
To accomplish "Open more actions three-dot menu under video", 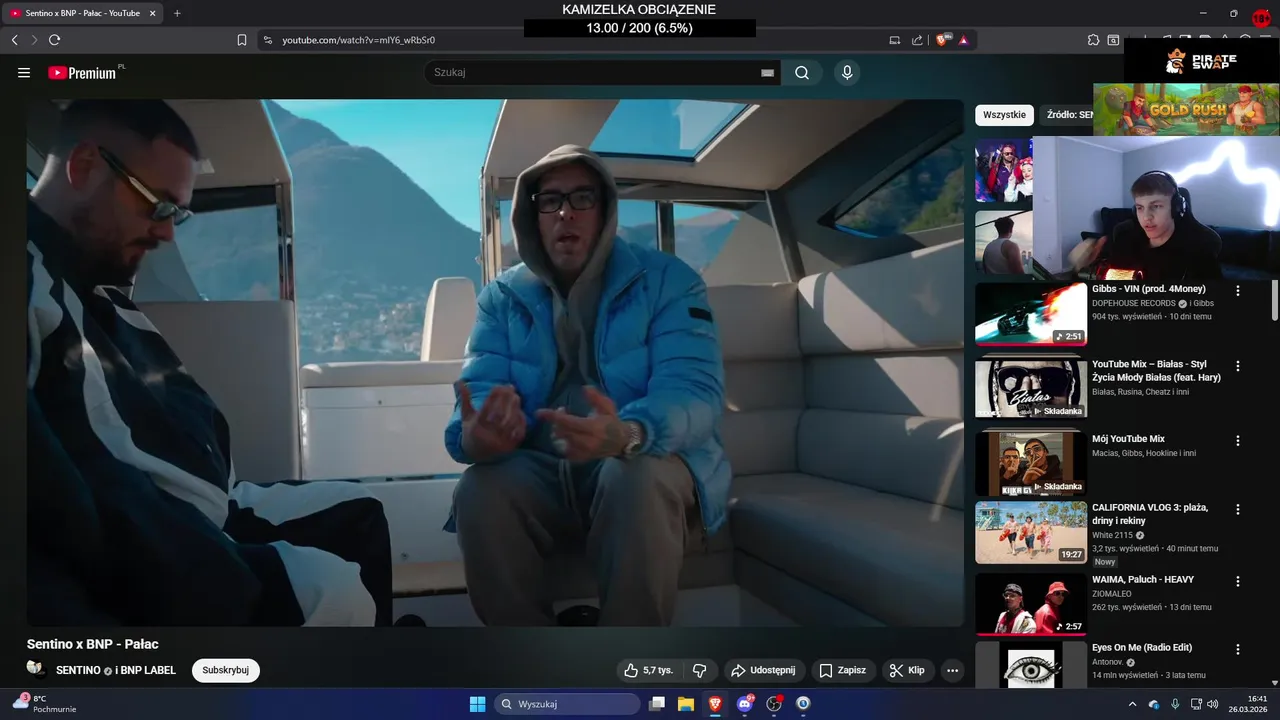I will pyautogui.click(x=952, y=670).
